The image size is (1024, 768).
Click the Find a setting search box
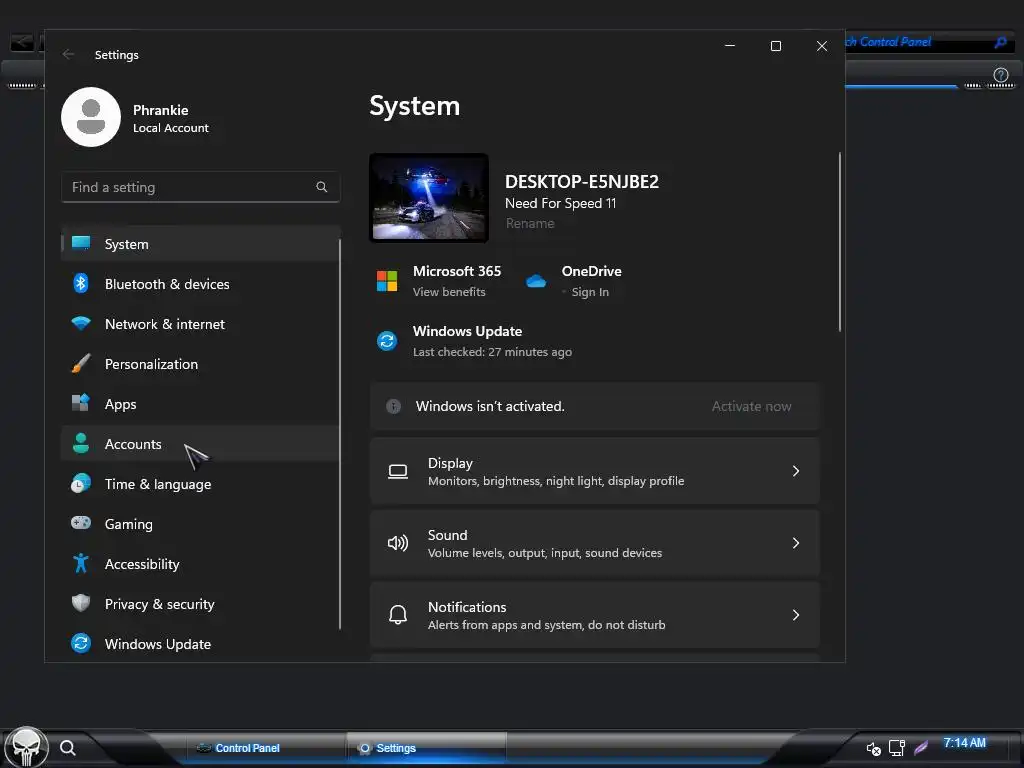coord(200,187)
